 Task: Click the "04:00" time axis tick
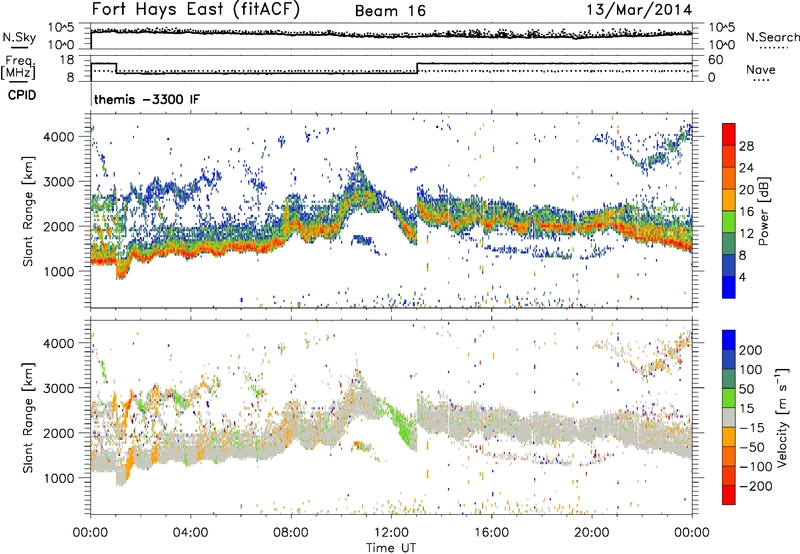(191, 533)
